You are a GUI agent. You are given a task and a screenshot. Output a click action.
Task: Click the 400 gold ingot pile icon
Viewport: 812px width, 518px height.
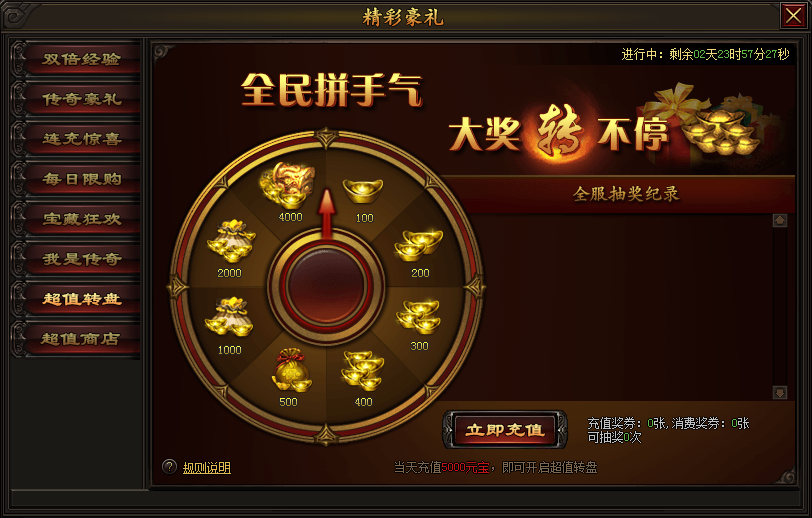coord(362,371)
